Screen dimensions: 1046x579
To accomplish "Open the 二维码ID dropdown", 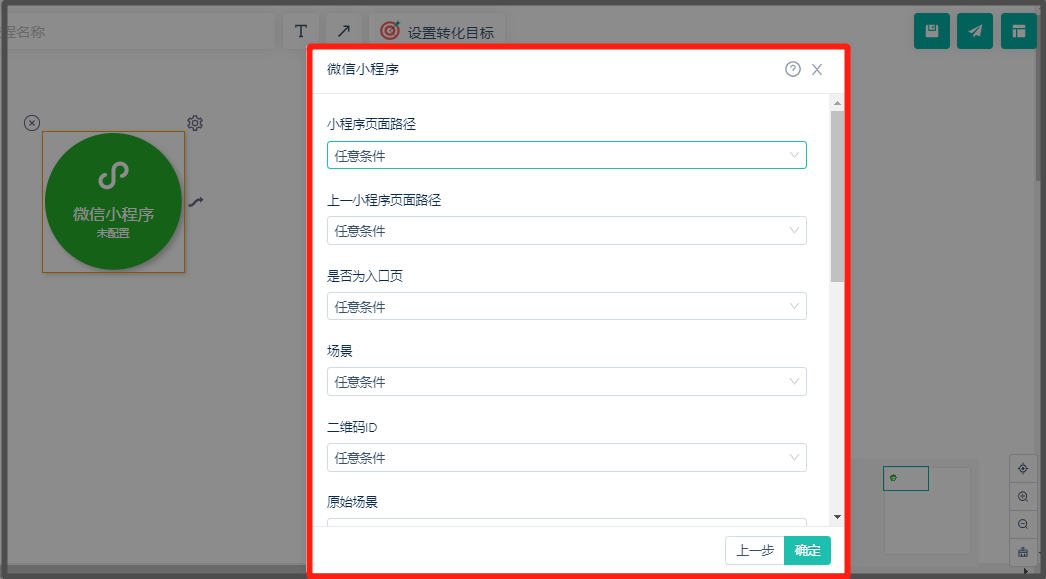I will tap(566, 458).
